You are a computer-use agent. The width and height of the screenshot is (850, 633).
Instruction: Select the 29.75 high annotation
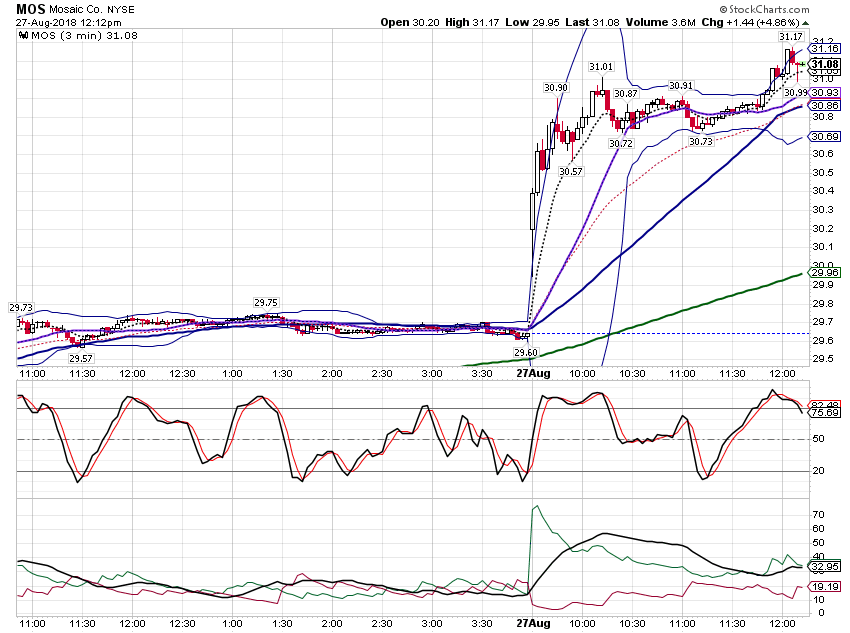tap(266, 302)
